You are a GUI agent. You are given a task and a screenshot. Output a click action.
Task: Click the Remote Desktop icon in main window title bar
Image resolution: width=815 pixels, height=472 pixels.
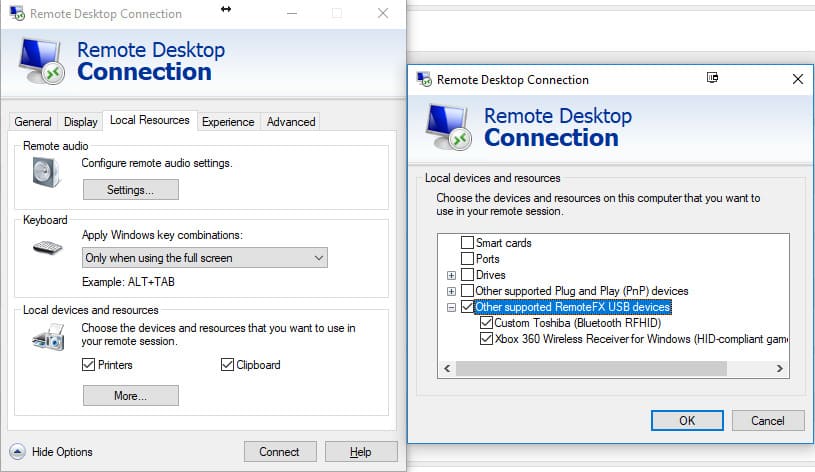[17, 13]
